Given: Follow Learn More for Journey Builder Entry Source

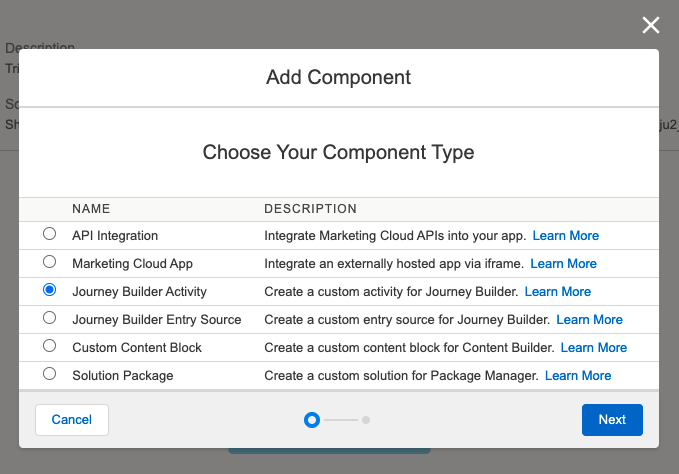Looking at the screenshot, I should pos(589,320).
